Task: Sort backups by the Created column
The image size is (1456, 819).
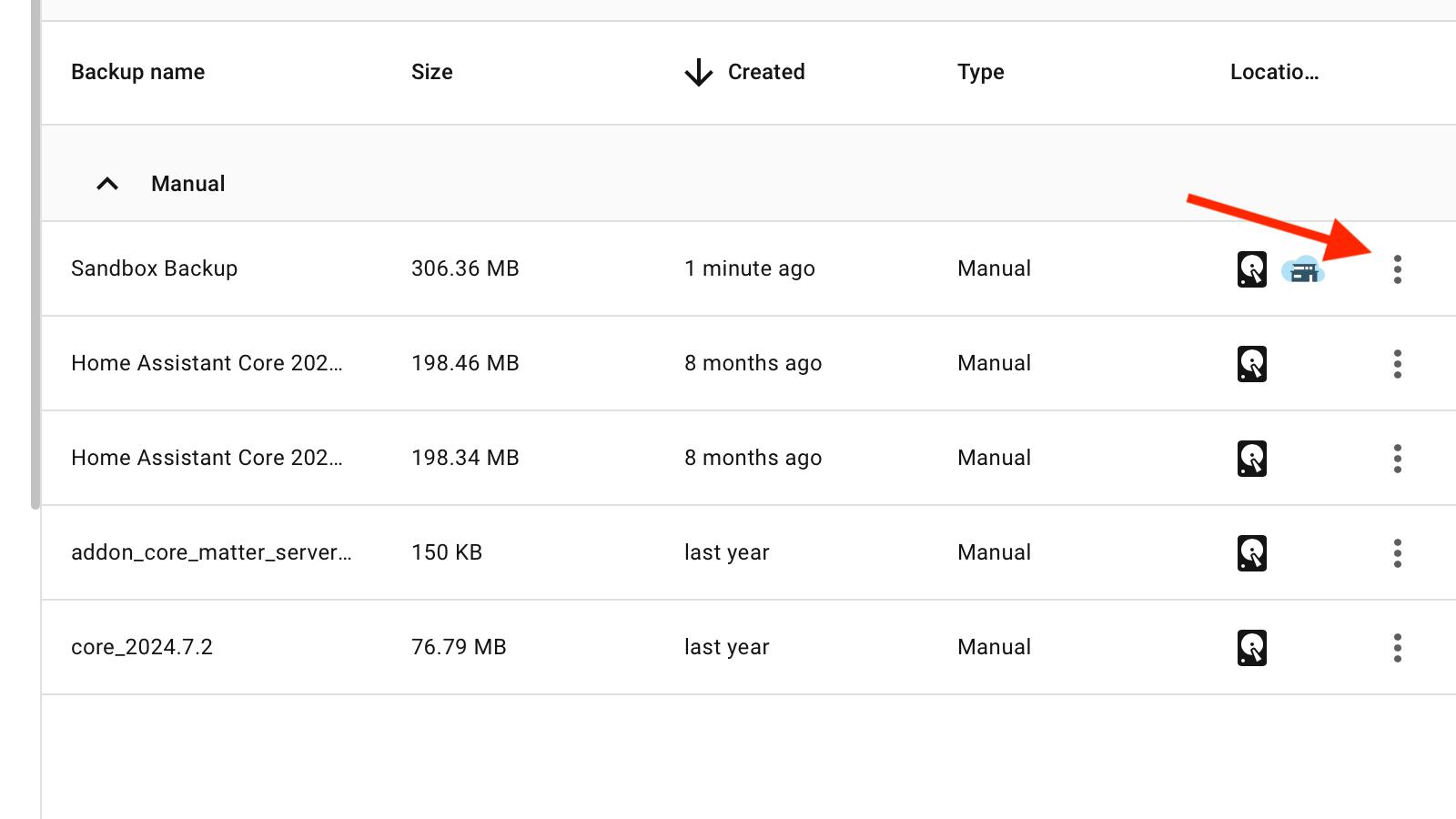Action: pyautogui.click(x=766, y=72)
